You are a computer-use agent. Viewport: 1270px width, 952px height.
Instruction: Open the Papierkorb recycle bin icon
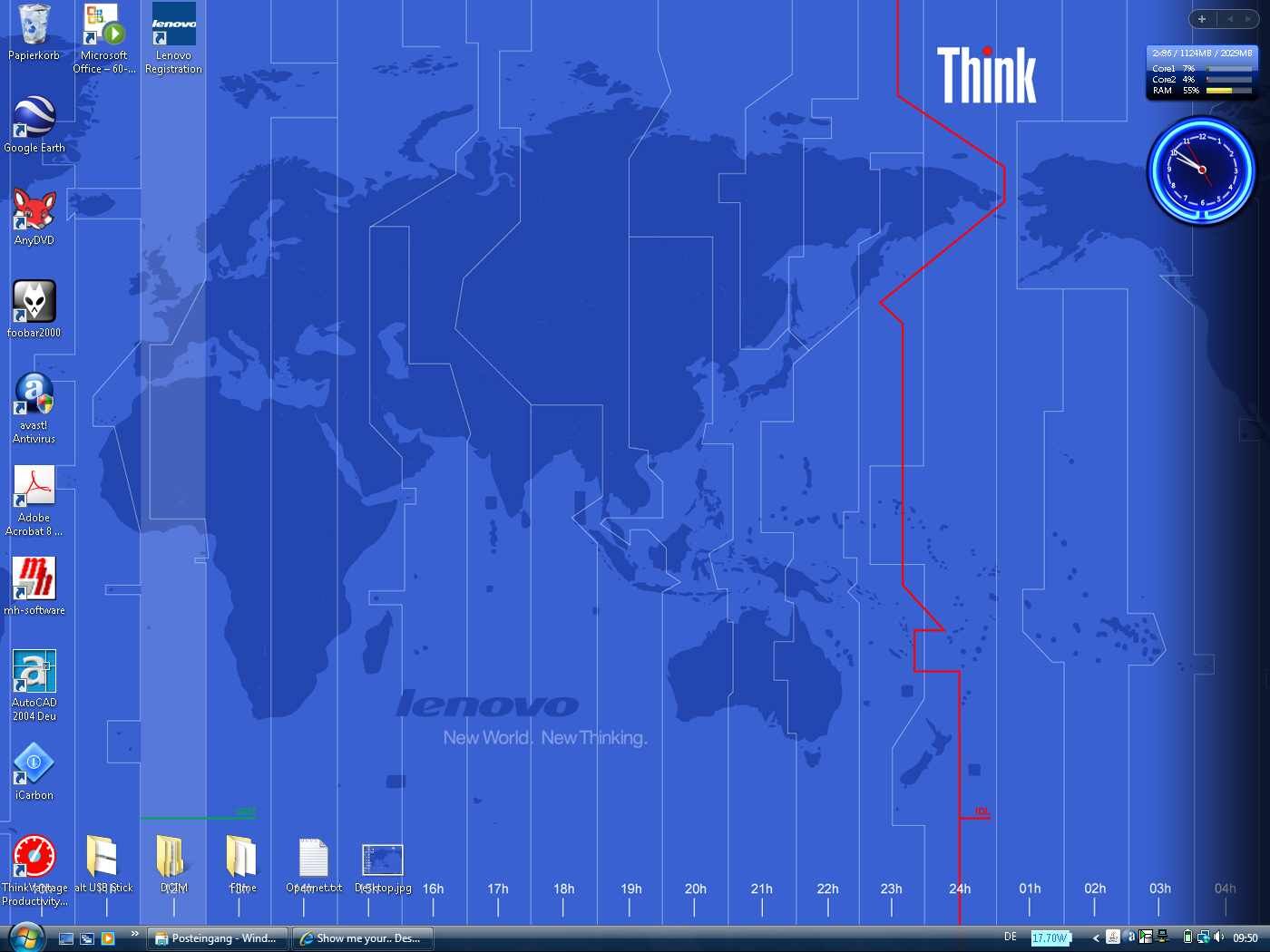pos(34,27)
